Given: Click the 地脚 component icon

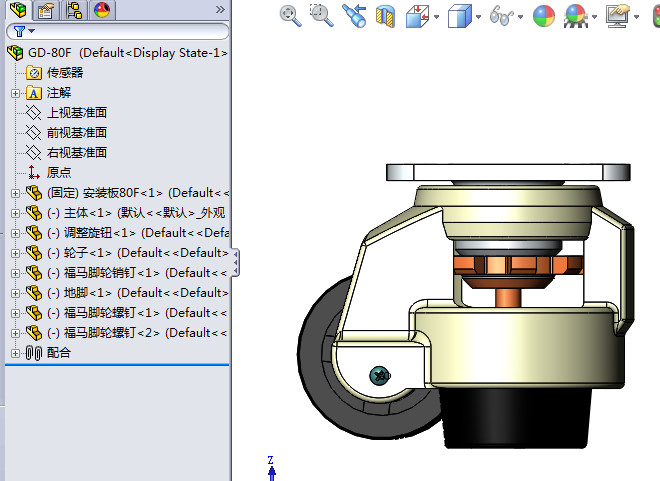Looking at the screenshot, I should 34,292.
